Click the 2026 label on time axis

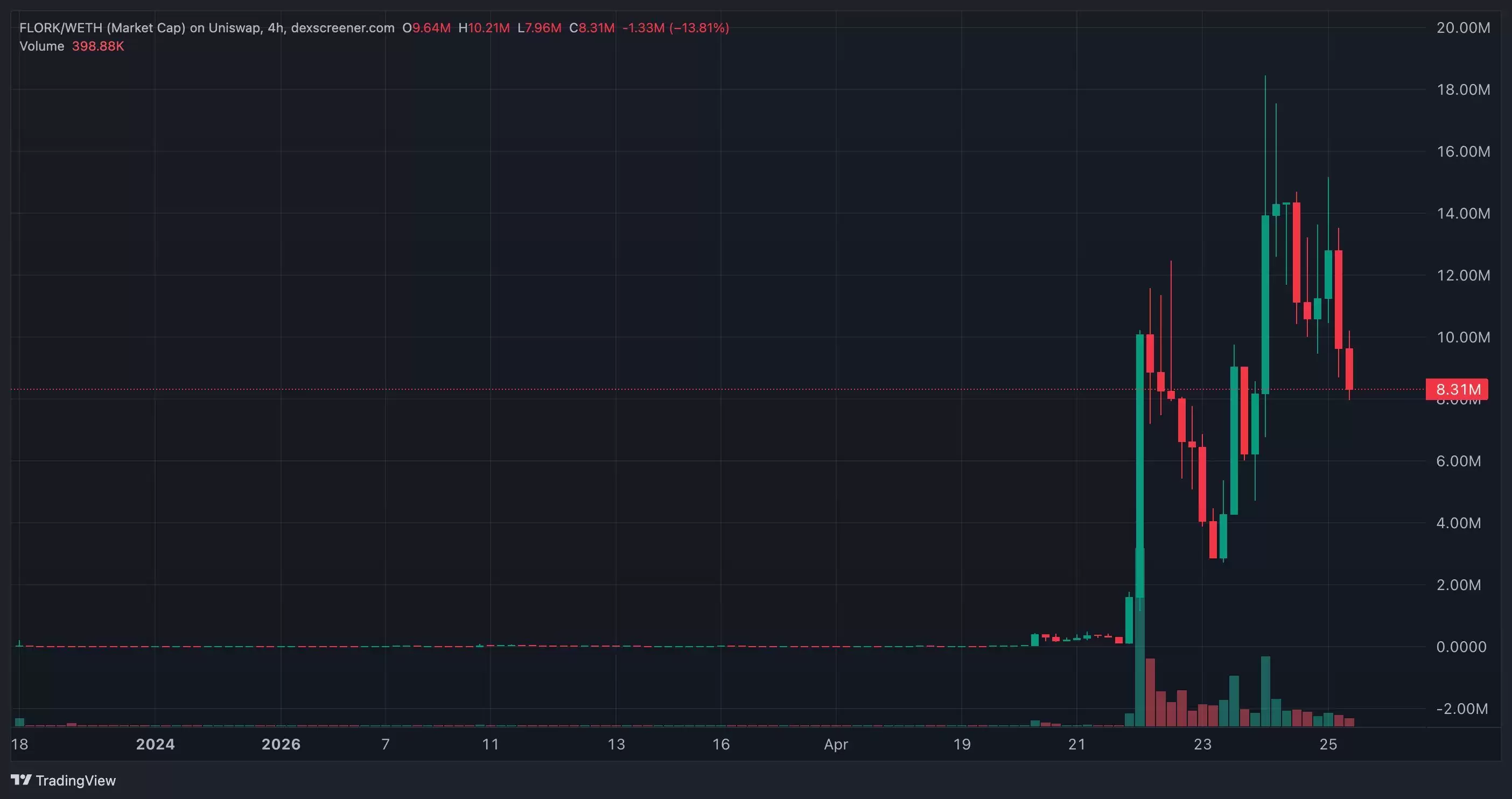pyautogui.click(x=281, y=745)
